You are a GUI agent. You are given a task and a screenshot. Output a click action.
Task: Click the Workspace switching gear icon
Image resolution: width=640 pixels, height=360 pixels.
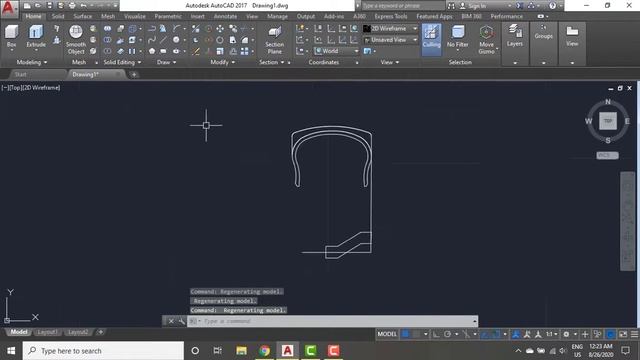pyautogui.click(x=566, y=334)
